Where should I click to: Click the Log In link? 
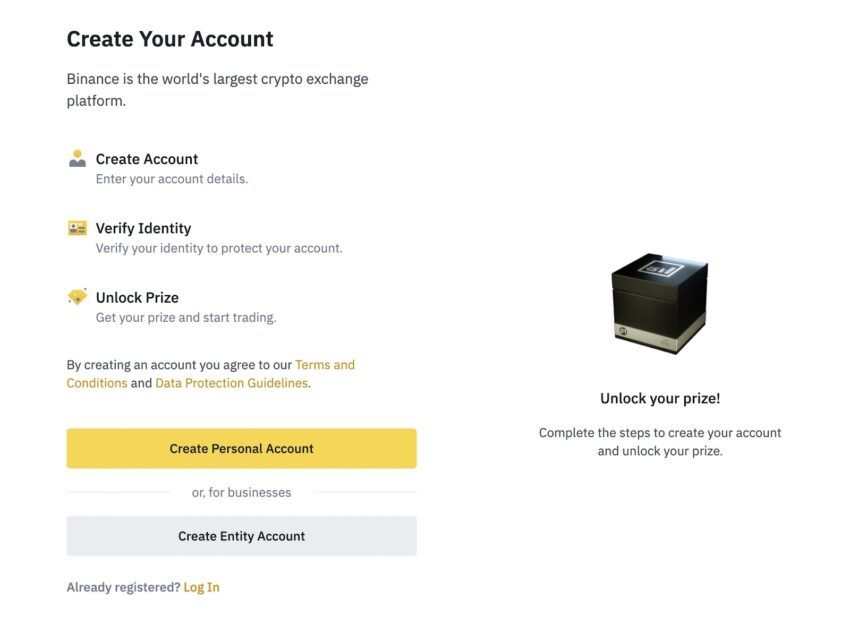coord(202,587)
